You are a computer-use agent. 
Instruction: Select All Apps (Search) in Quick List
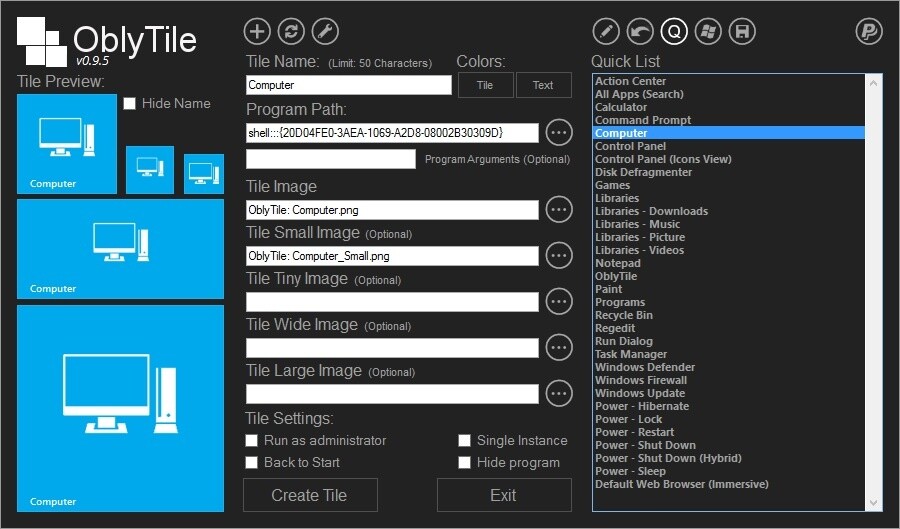click(x=639, y=94)
